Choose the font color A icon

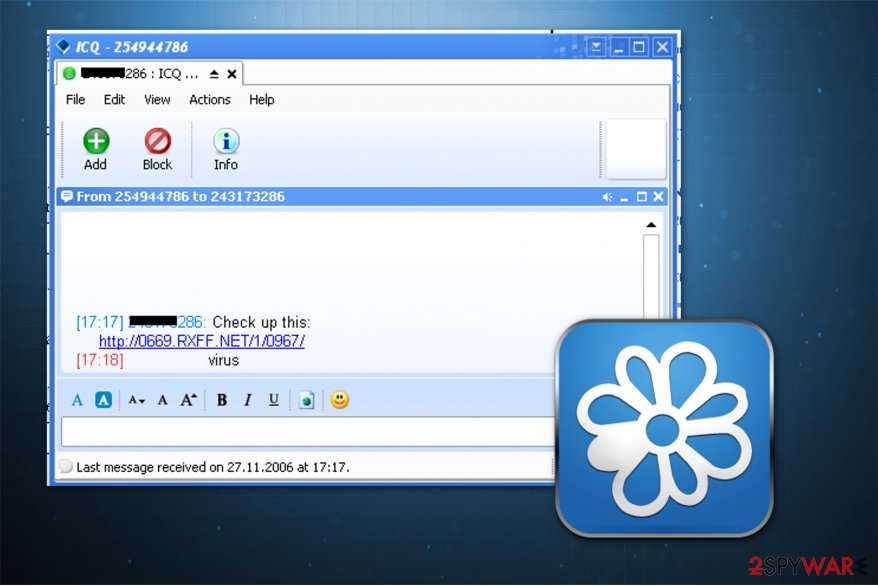pyautogui.click(x=77, y=400)
